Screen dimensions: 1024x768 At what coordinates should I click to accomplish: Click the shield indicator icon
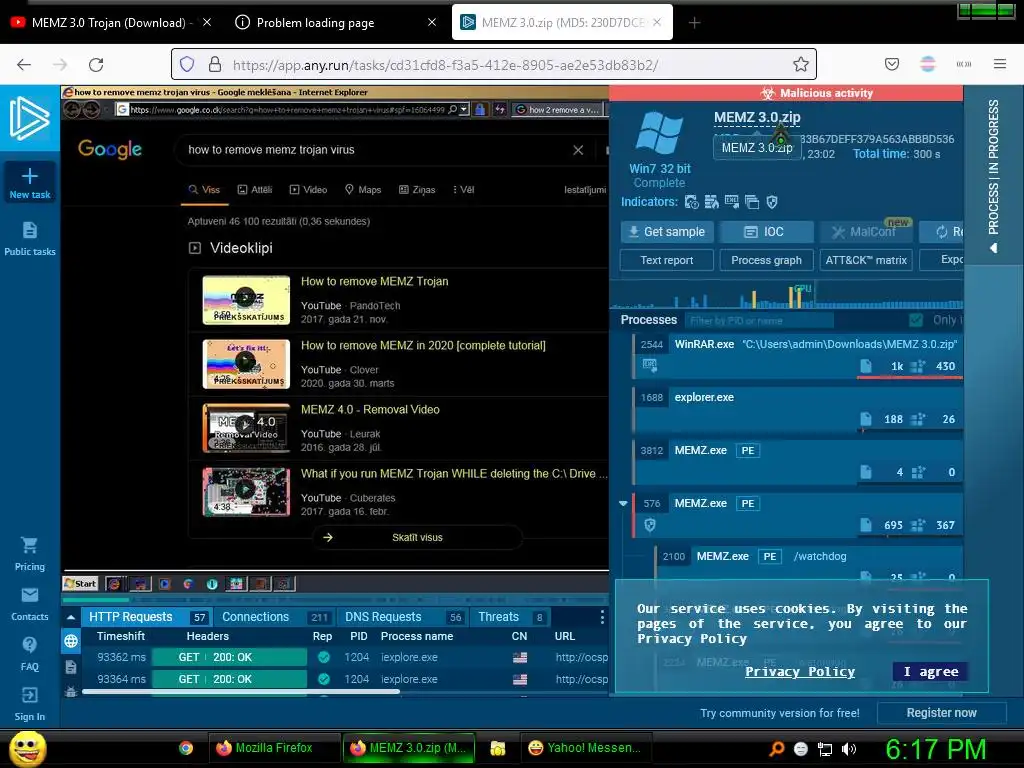pos(772,202)
